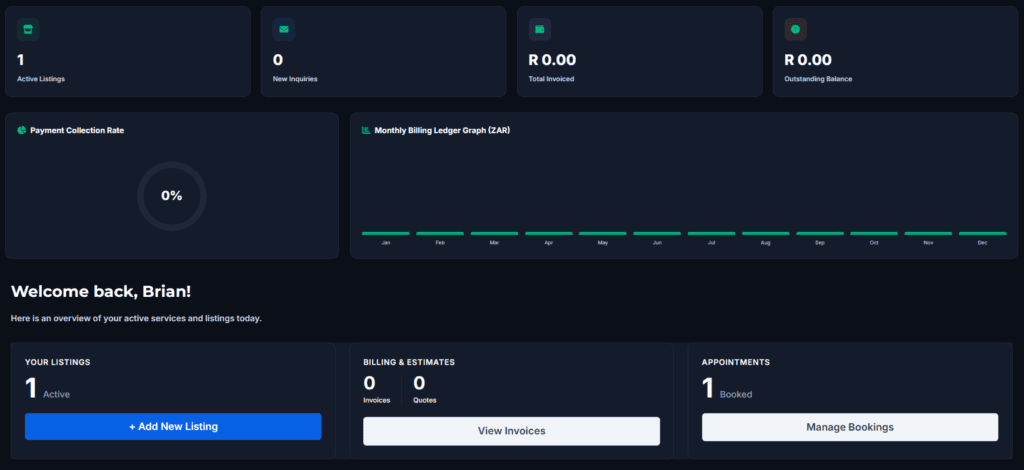Click the 'Total Invoiced' label

point(551,79)
